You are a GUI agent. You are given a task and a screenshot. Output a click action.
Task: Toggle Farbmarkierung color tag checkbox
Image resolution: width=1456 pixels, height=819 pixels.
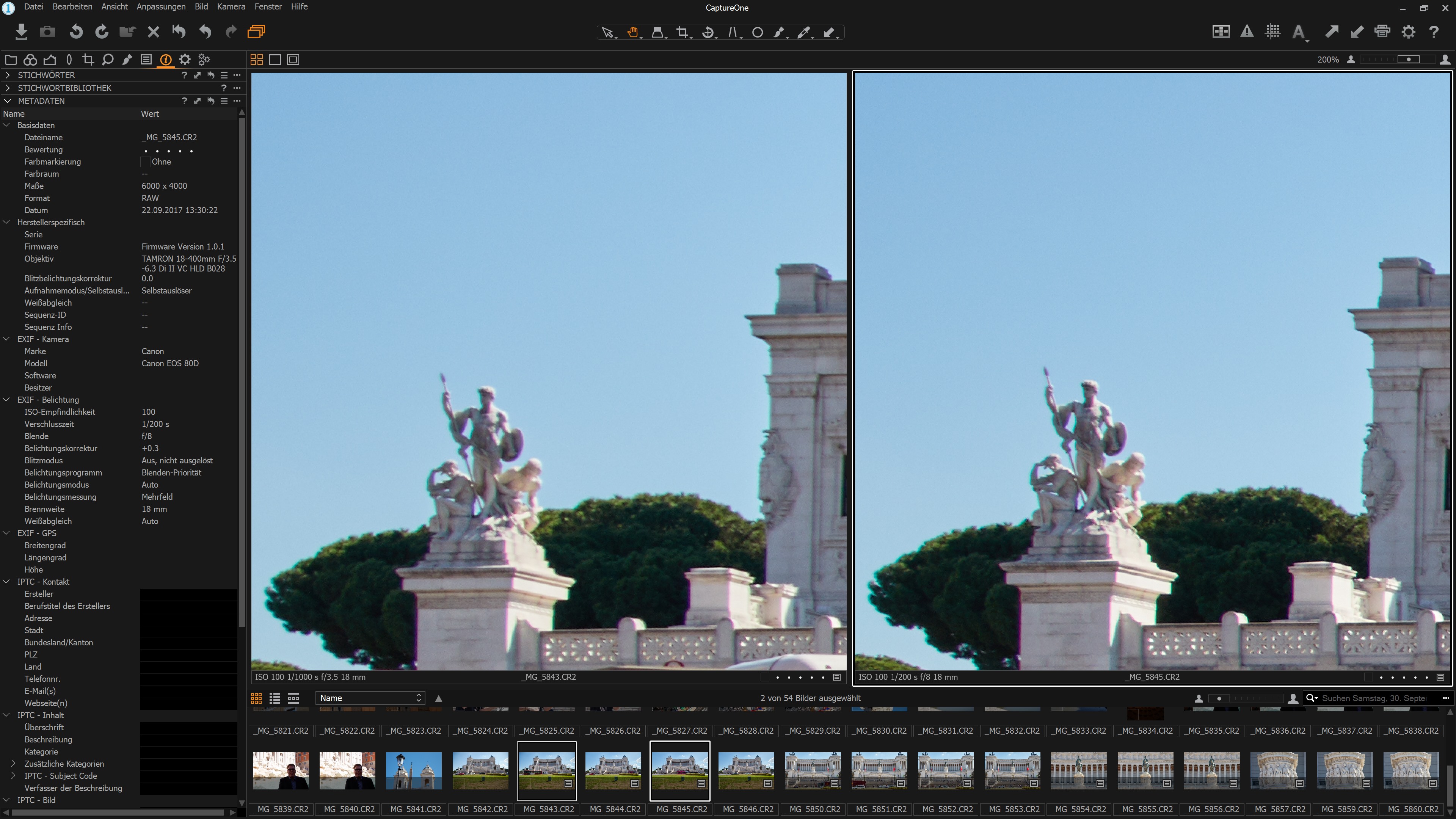click(145, 162)
